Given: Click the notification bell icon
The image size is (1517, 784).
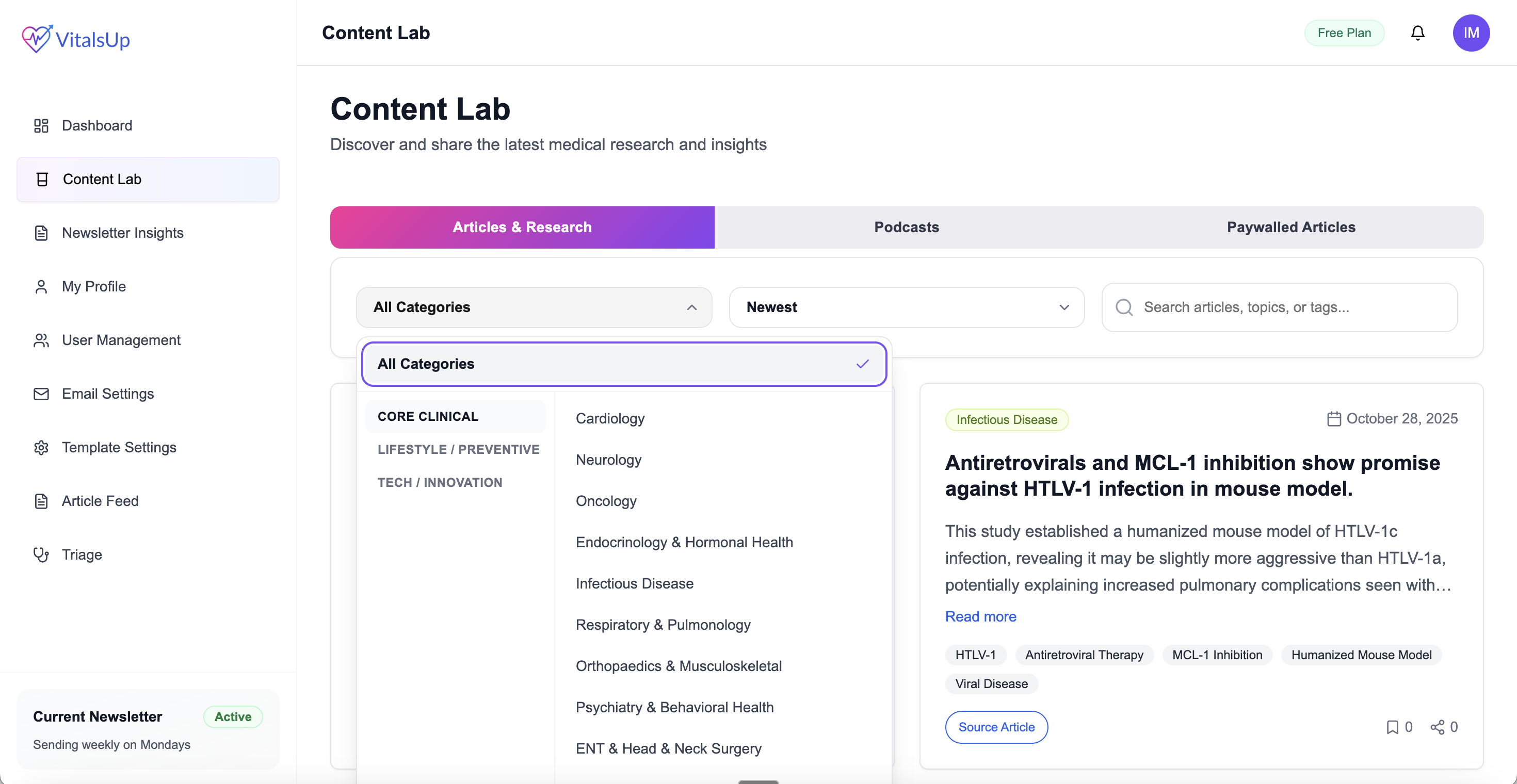Looking at the screenshot, I should point(1417,32).
